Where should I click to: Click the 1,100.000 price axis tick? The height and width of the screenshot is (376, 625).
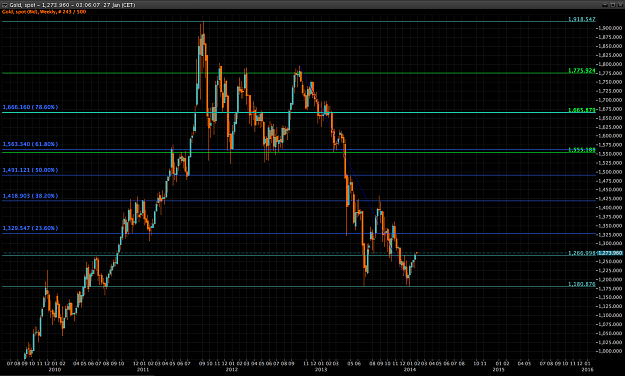(610, 315)
